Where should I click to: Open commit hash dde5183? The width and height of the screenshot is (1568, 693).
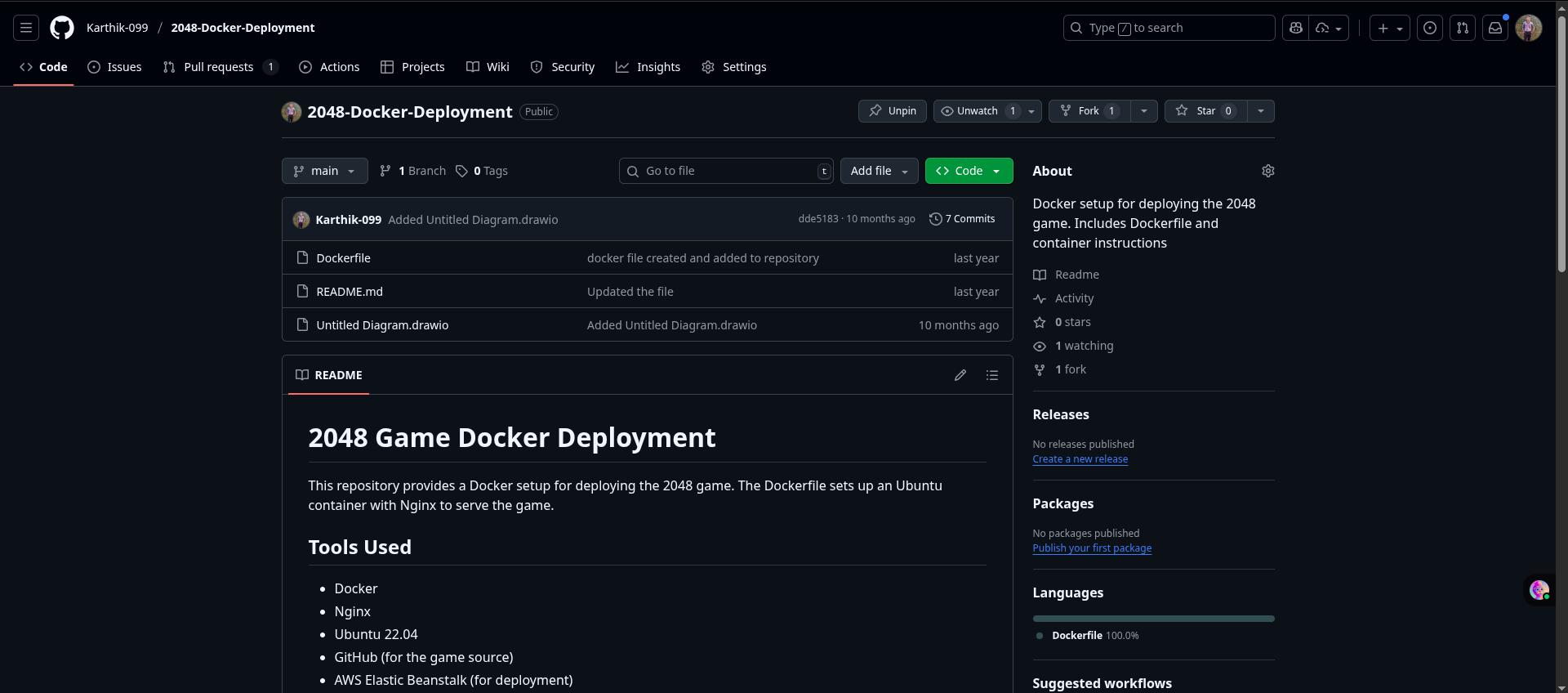pos(818,219)
